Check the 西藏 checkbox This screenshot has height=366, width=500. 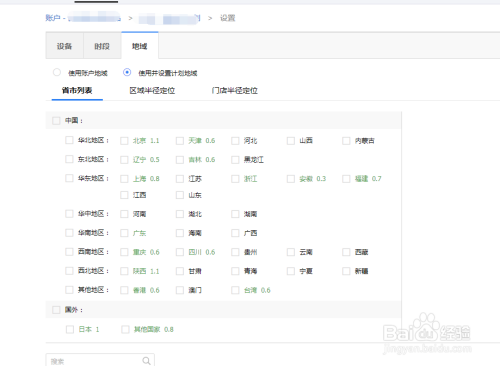(346, 252)
